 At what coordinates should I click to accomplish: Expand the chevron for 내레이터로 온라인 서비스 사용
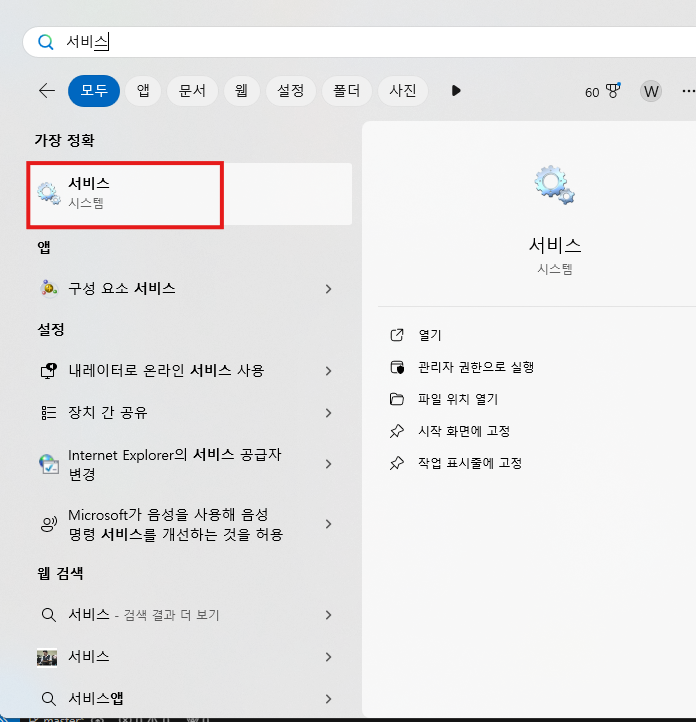pos(328,371)
